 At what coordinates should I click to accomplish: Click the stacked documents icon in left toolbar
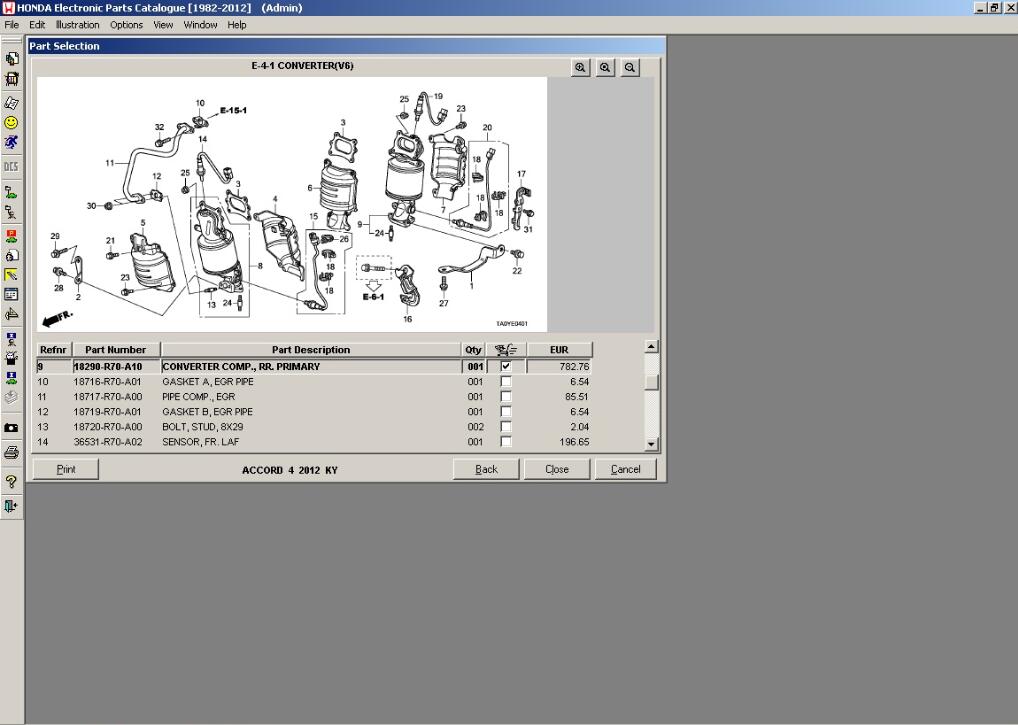tap(11, 59)
